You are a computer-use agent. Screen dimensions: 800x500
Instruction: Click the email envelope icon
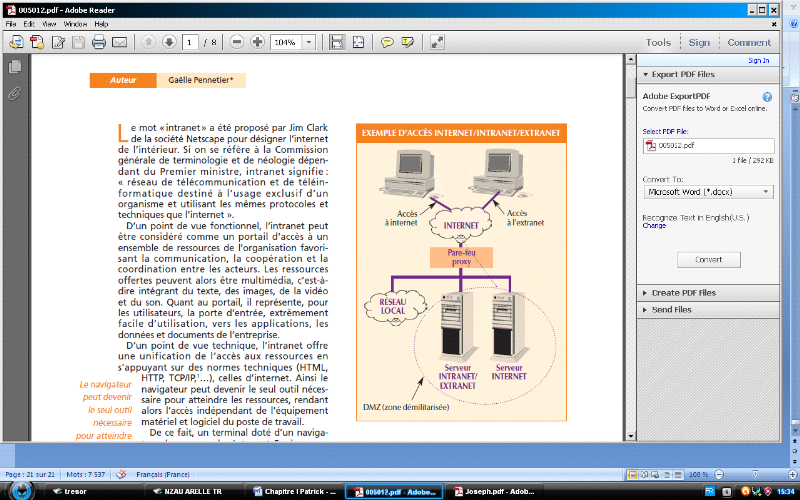pyautogui.click(x=119, y=42)
